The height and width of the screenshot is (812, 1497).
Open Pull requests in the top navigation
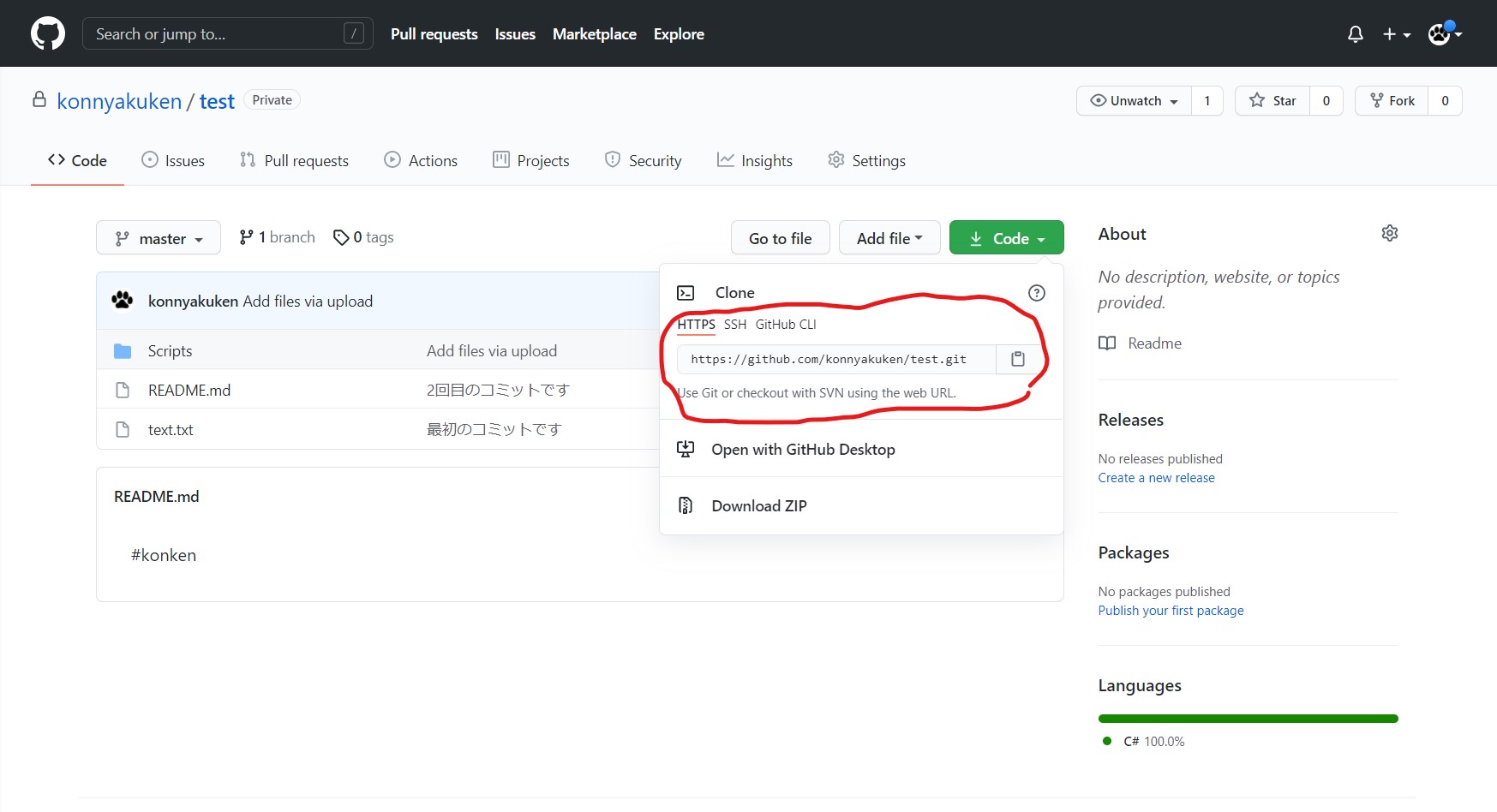click(434, 34)
